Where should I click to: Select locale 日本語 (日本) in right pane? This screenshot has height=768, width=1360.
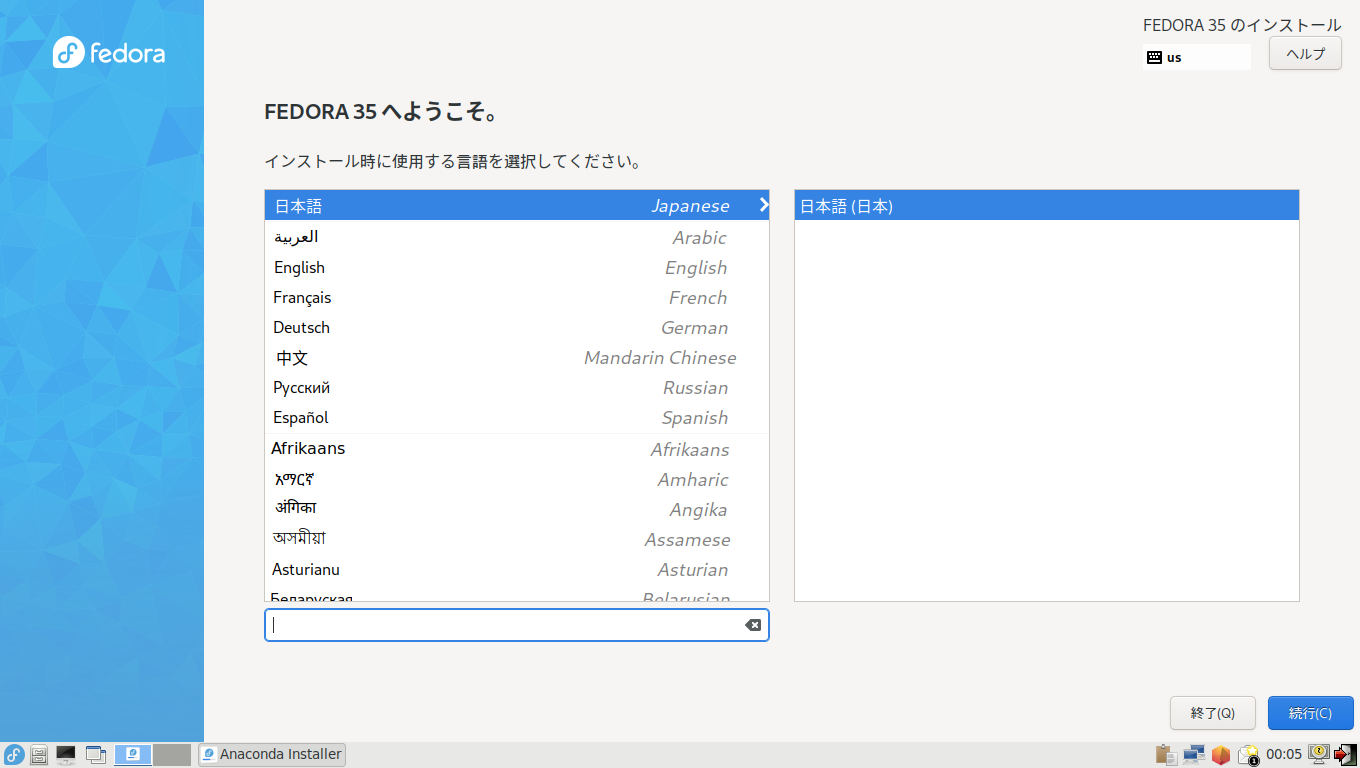click(x=1047, y=206)
